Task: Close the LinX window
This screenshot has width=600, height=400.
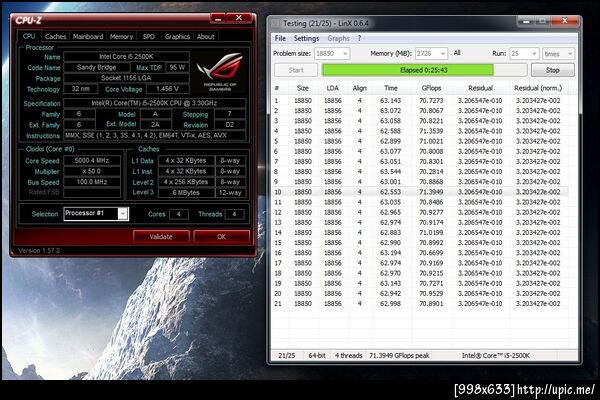Action: pyautogui.click(x=565, y=21)
